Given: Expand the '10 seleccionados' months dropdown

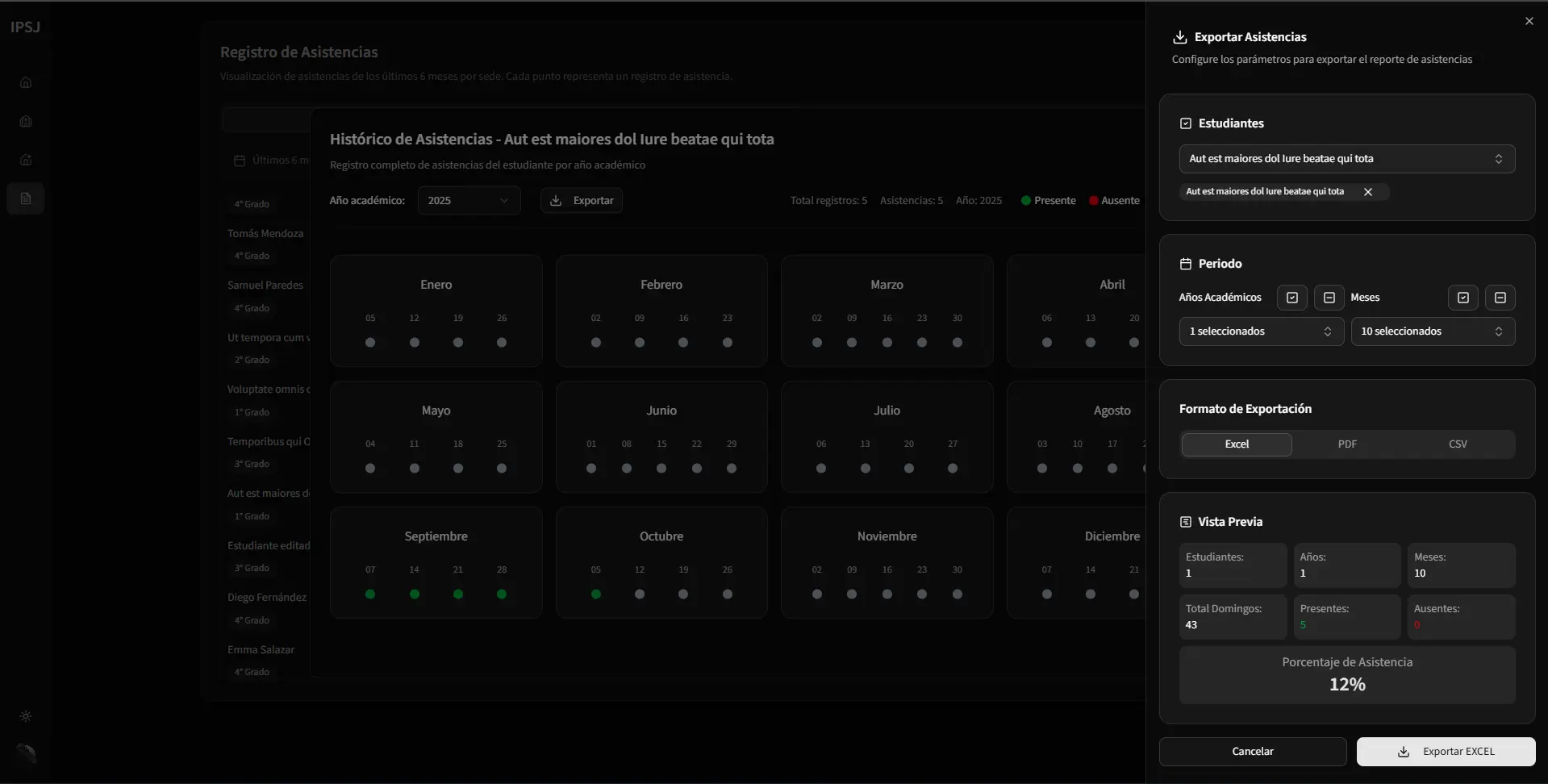Looking at the screenshot, I should [x=1432, y=332].
